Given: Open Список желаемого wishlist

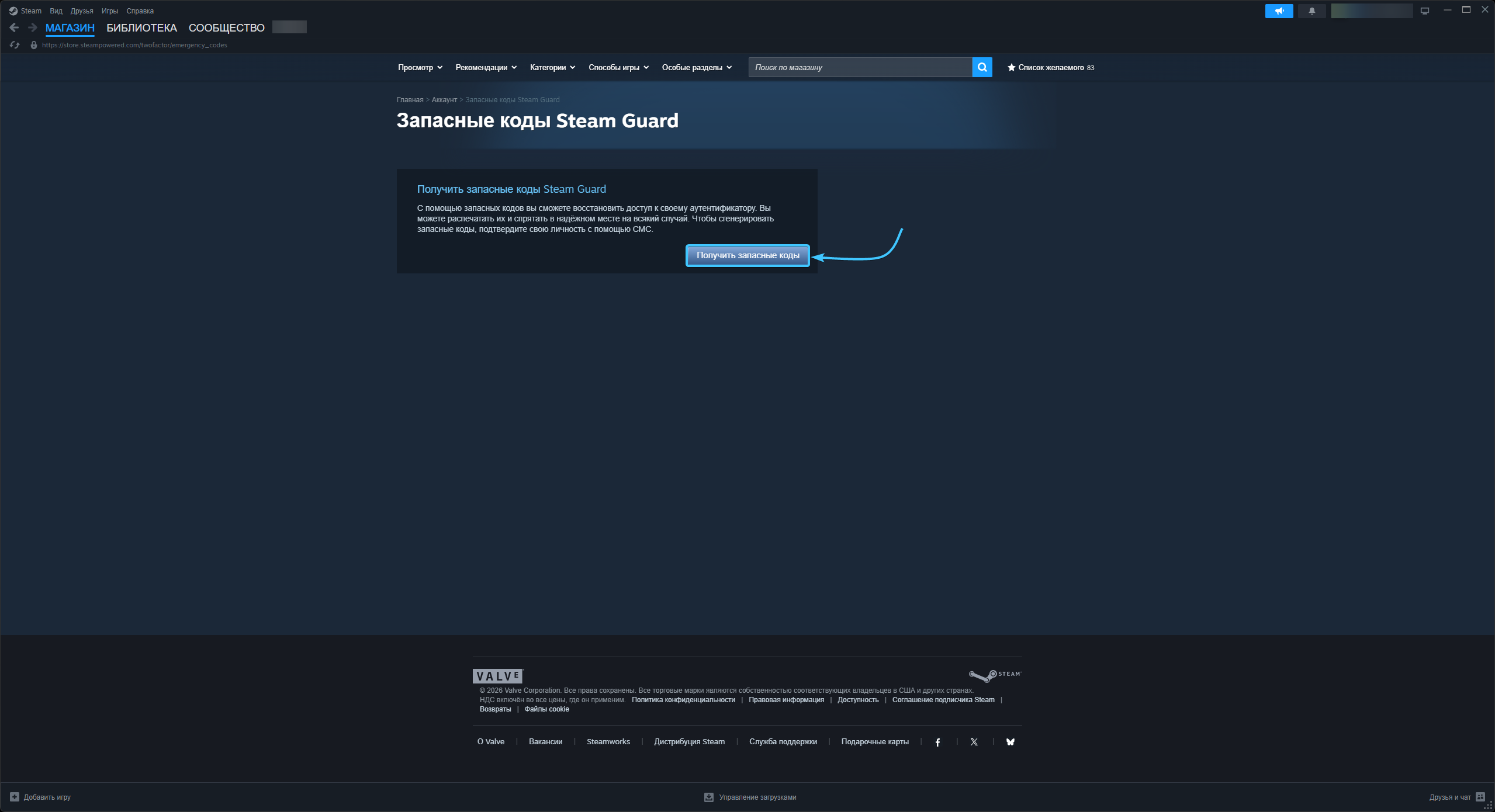Looking at the screenshot, I should (1050, 67).
